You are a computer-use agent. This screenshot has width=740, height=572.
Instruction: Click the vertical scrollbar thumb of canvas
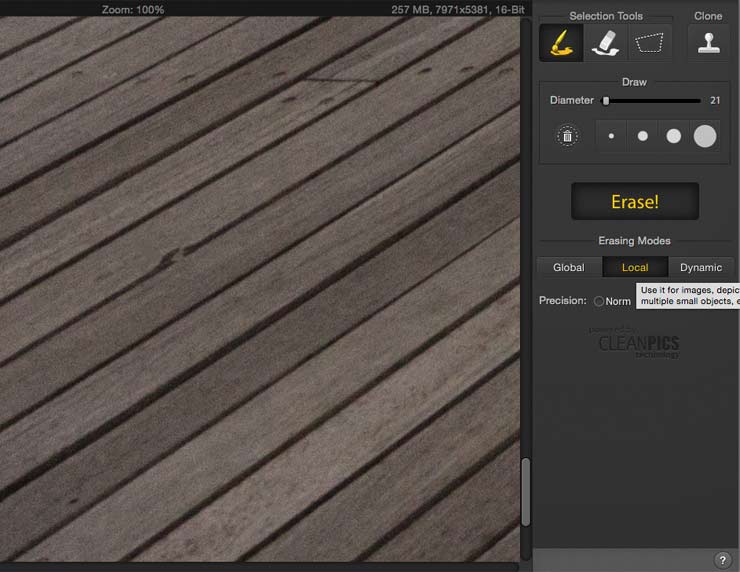click(526, 492)
